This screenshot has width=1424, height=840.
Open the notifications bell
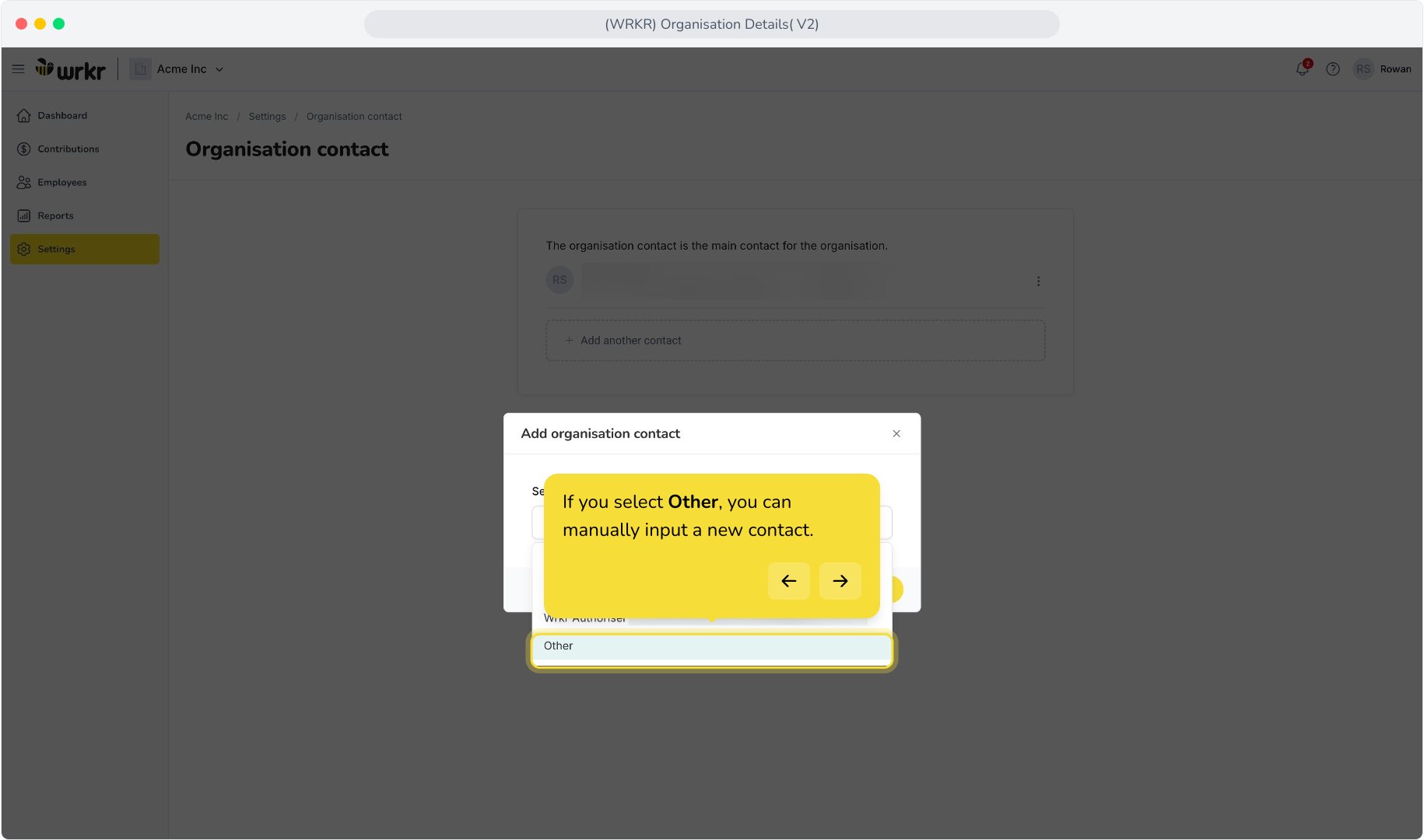click(x=1303, y=68)
